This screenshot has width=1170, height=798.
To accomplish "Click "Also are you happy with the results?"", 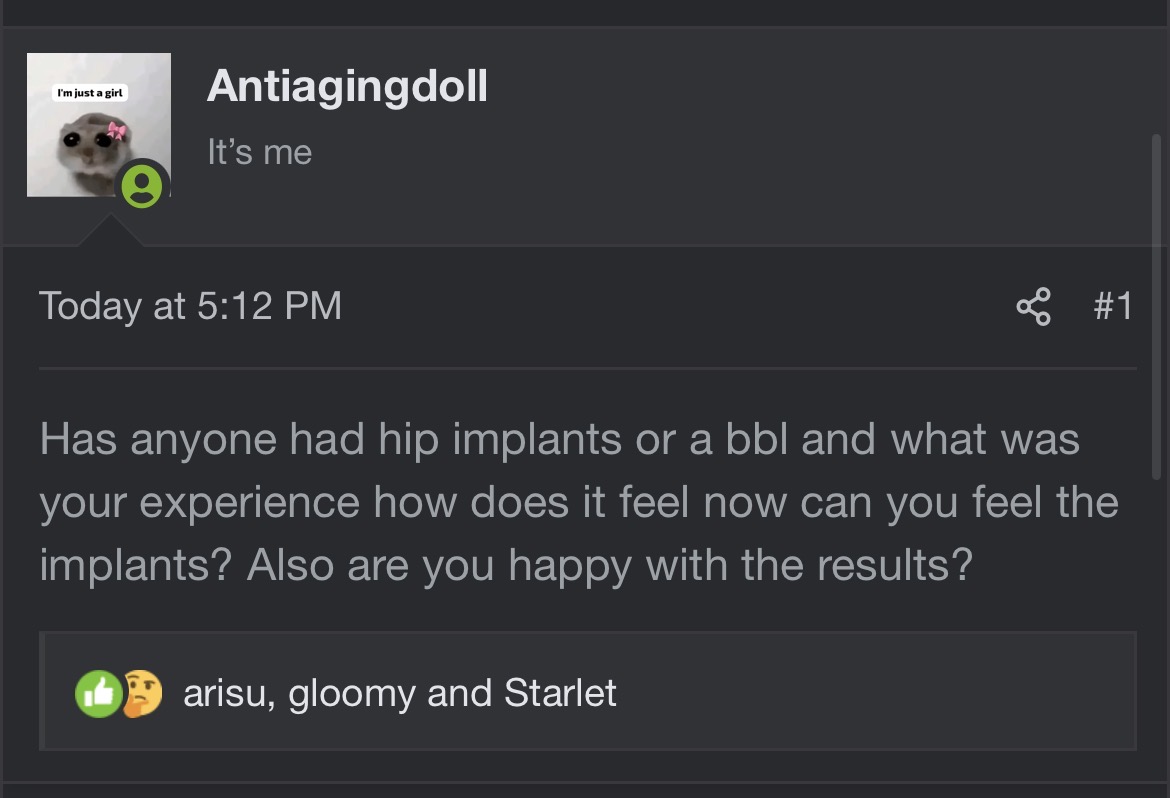I will 610,565.
